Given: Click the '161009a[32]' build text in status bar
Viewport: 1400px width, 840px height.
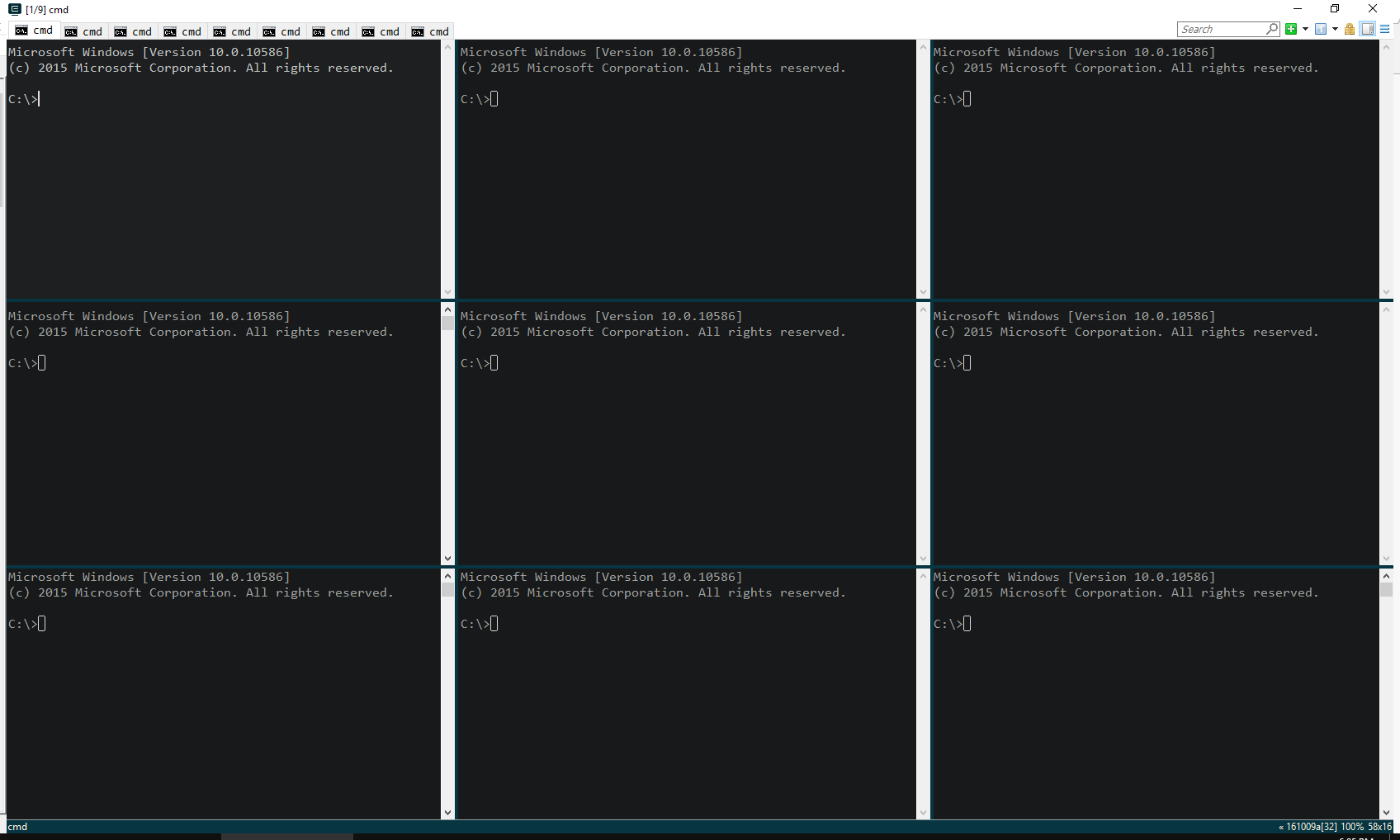Looking at the screenshot, I should [1311, 827].
